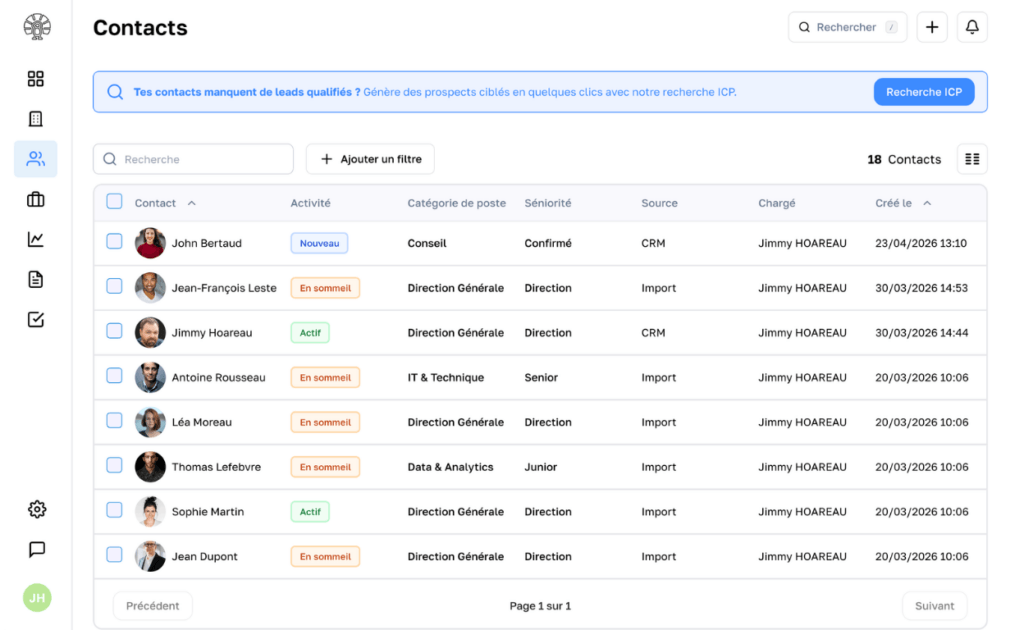Click the briefcase deals icon

tap(36, 198)
